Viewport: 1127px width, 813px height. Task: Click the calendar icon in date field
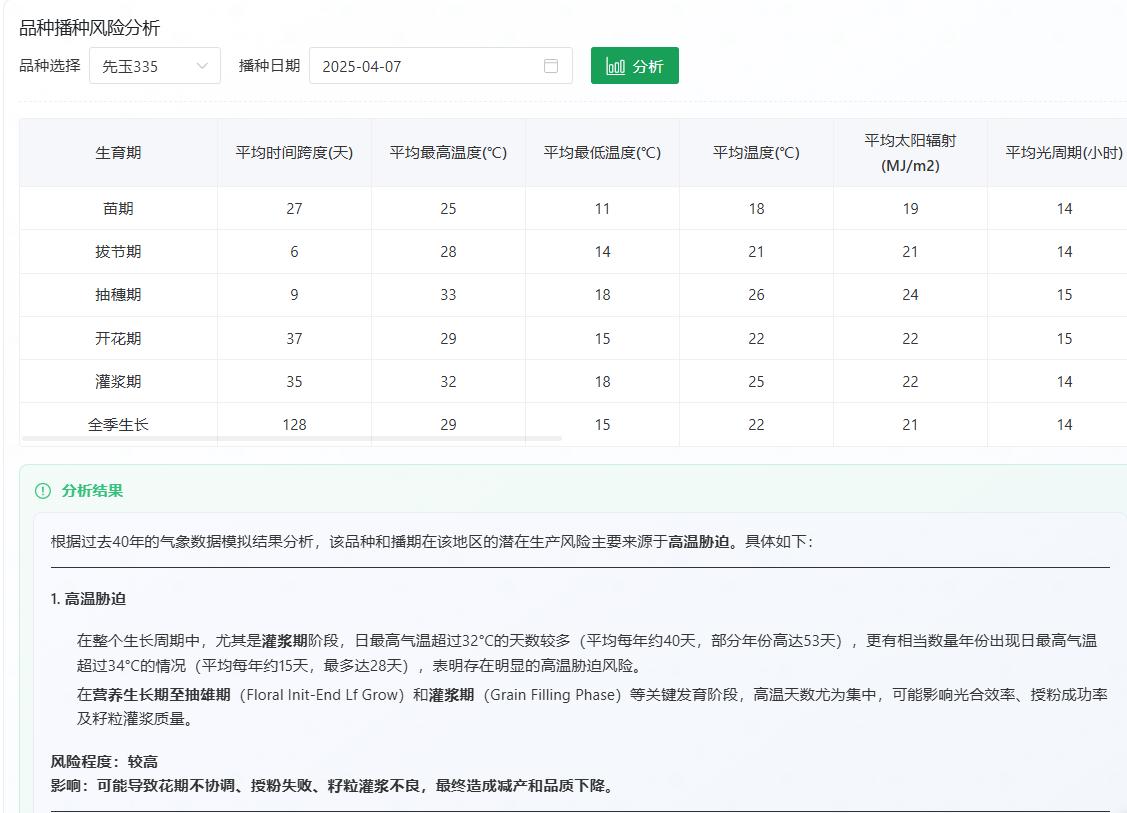tap(551, 66)
